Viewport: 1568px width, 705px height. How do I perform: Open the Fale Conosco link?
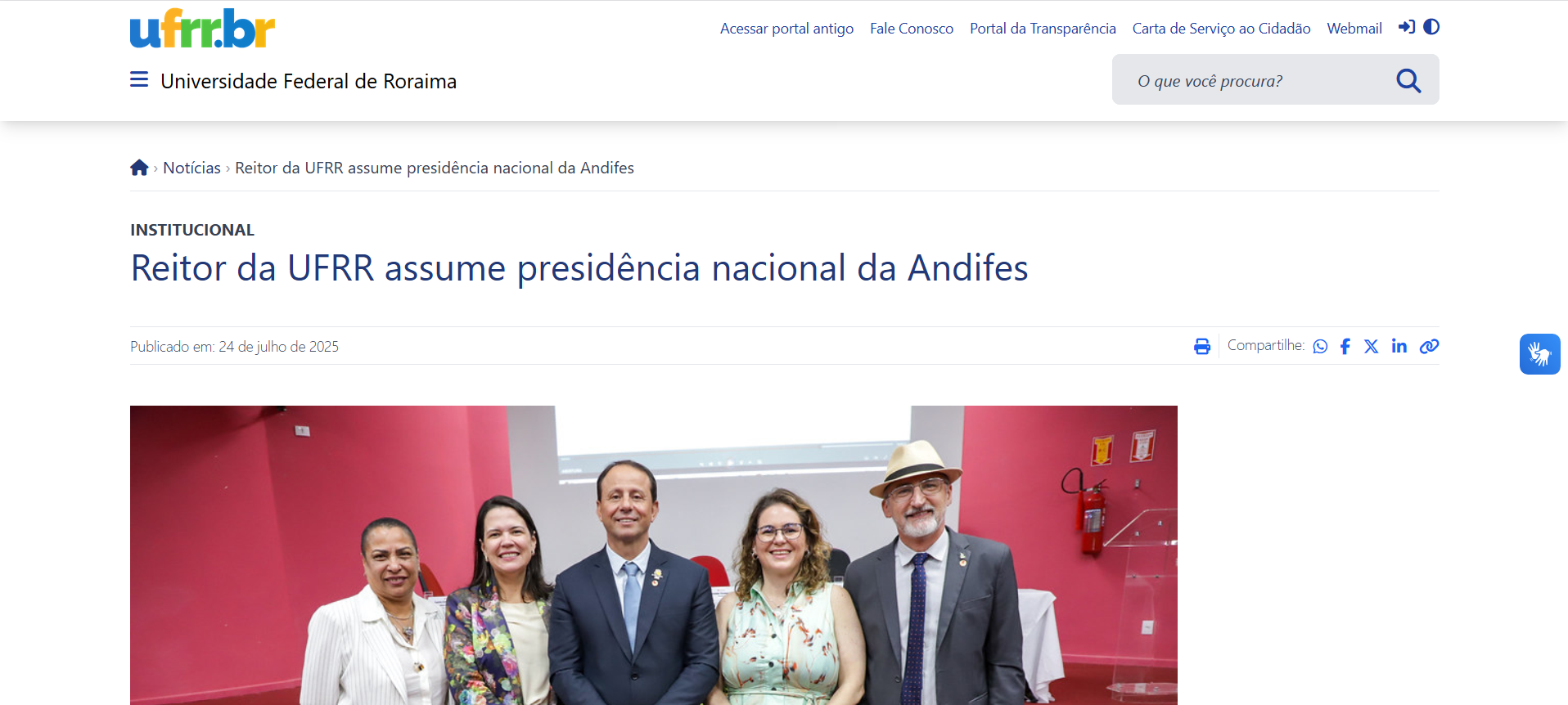[x=912, y=29]
